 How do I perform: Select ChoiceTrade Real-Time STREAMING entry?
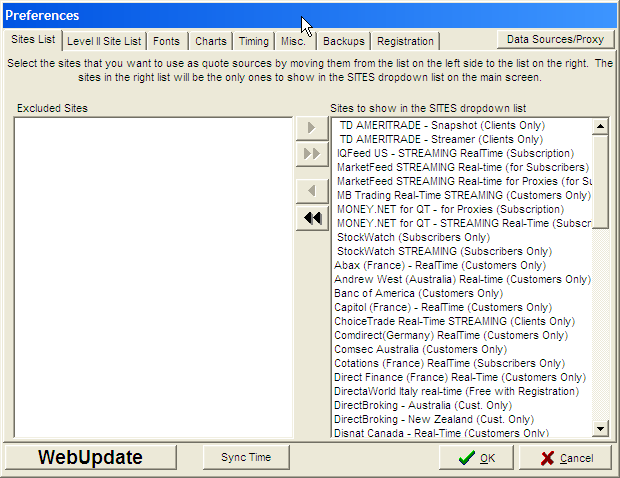coord(461,321)
